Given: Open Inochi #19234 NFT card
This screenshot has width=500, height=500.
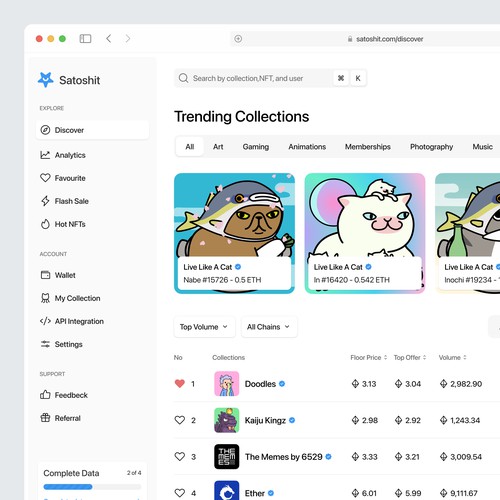Looking at the screenshot, I should pos(468,233).
